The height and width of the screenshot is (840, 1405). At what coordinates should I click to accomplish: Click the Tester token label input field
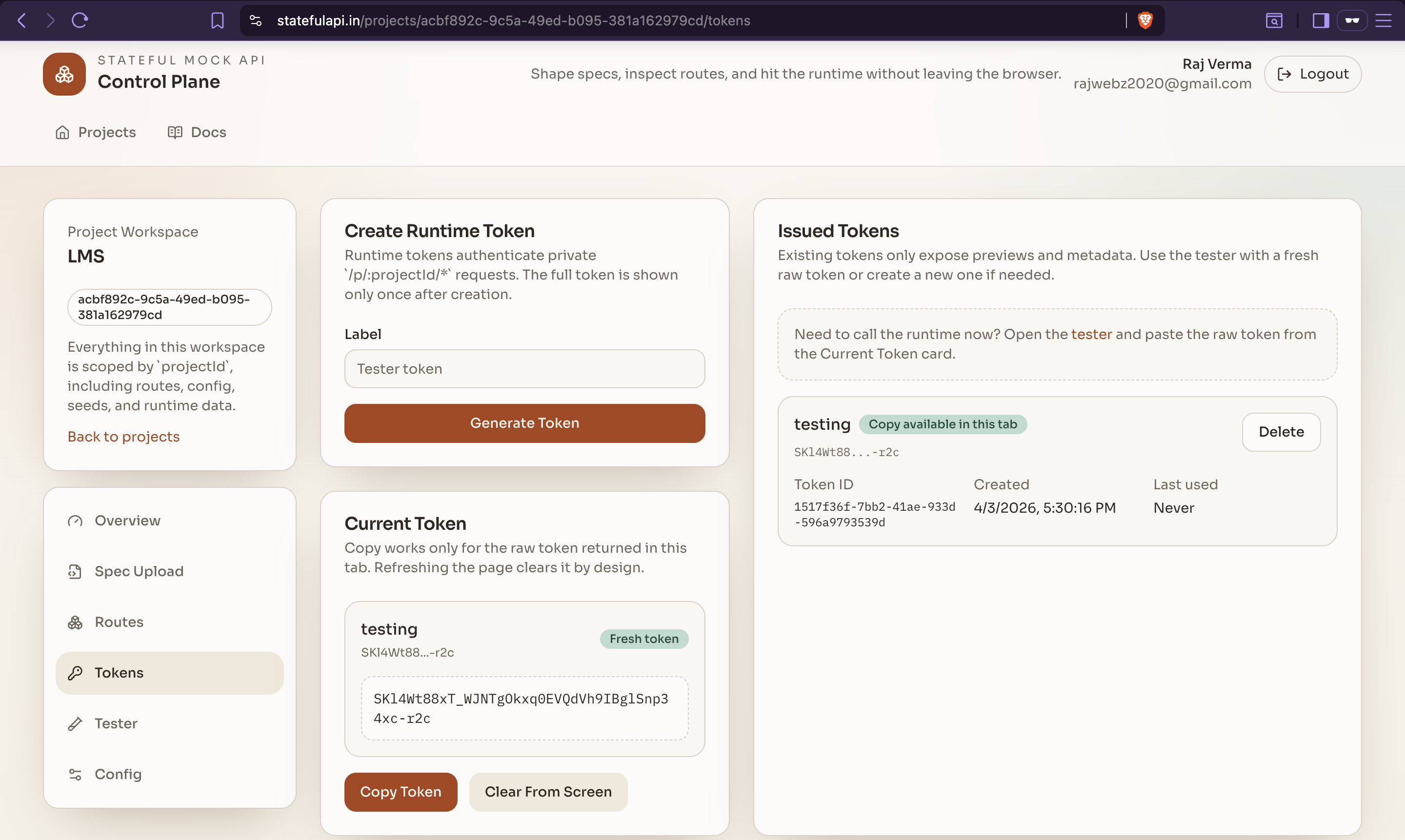pyautogui.click(x=524, y=368)
